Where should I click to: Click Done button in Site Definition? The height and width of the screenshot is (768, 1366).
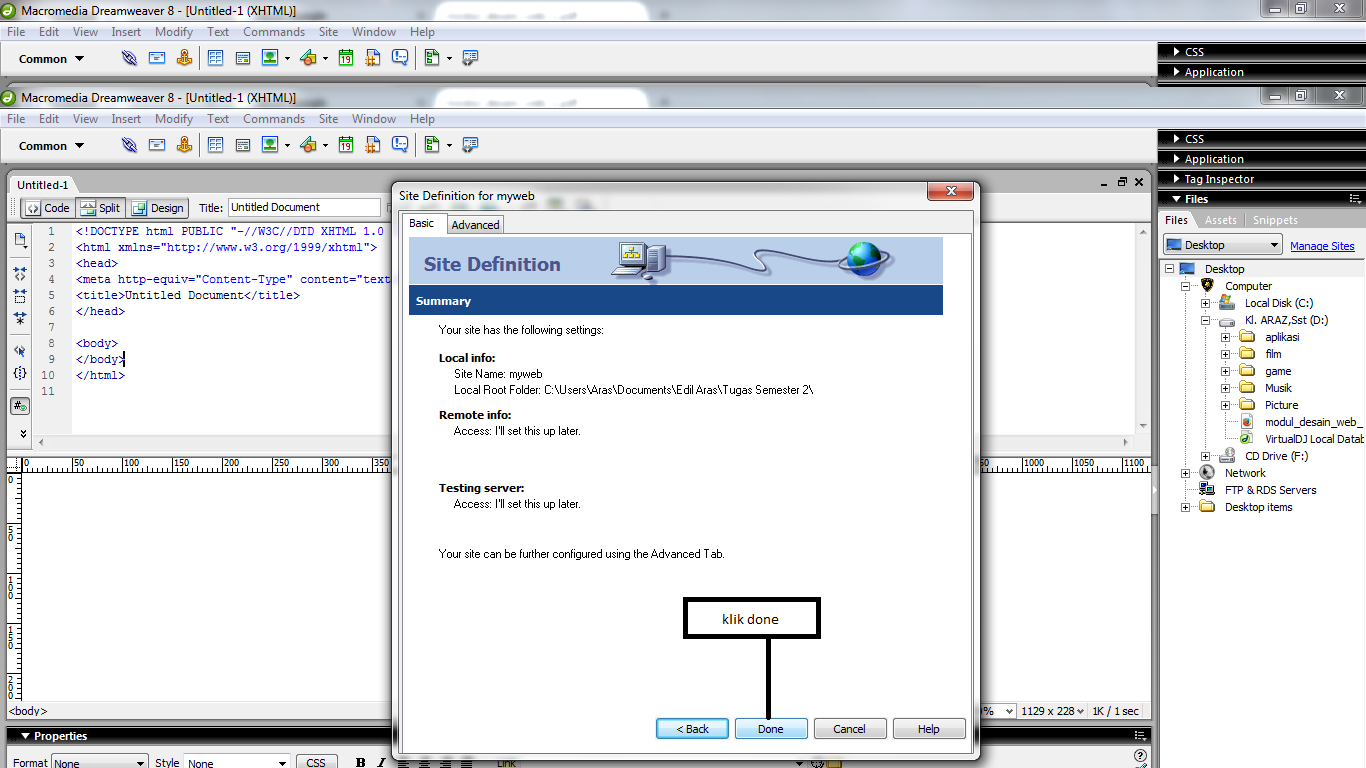(771, 729)
